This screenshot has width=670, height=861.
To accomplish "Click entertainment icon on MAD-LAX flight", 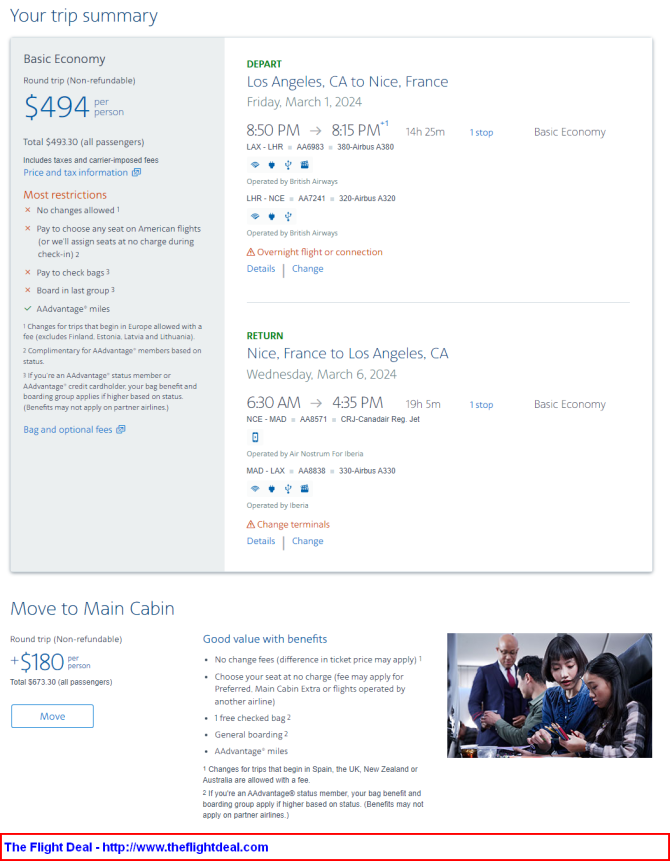I will (x=305, y=489).
